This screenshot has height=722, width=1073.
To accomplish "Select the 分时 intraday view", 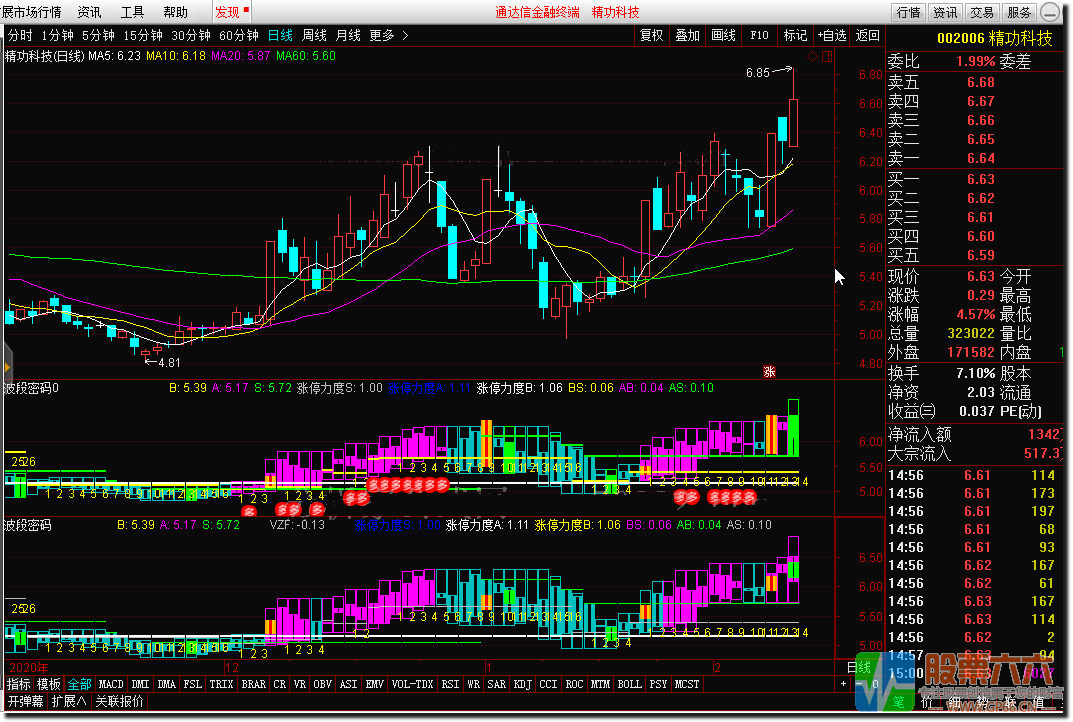I will 19,35.
